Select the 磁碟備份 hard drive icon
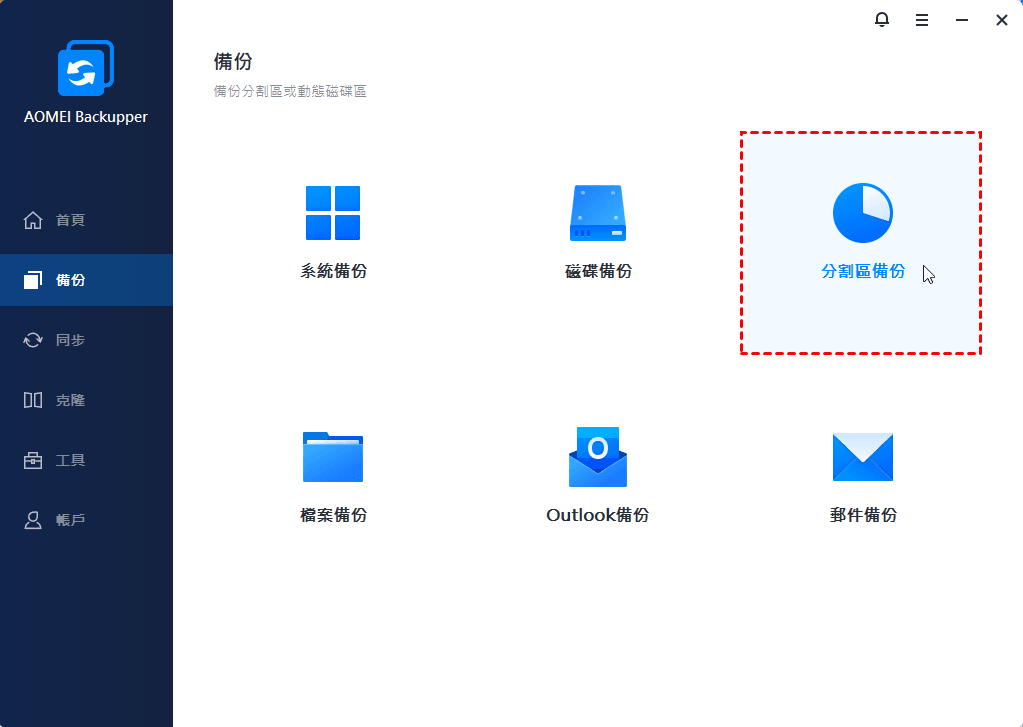Image resolution: width=1023 pixels, height=727 pixels. [598, 213]
